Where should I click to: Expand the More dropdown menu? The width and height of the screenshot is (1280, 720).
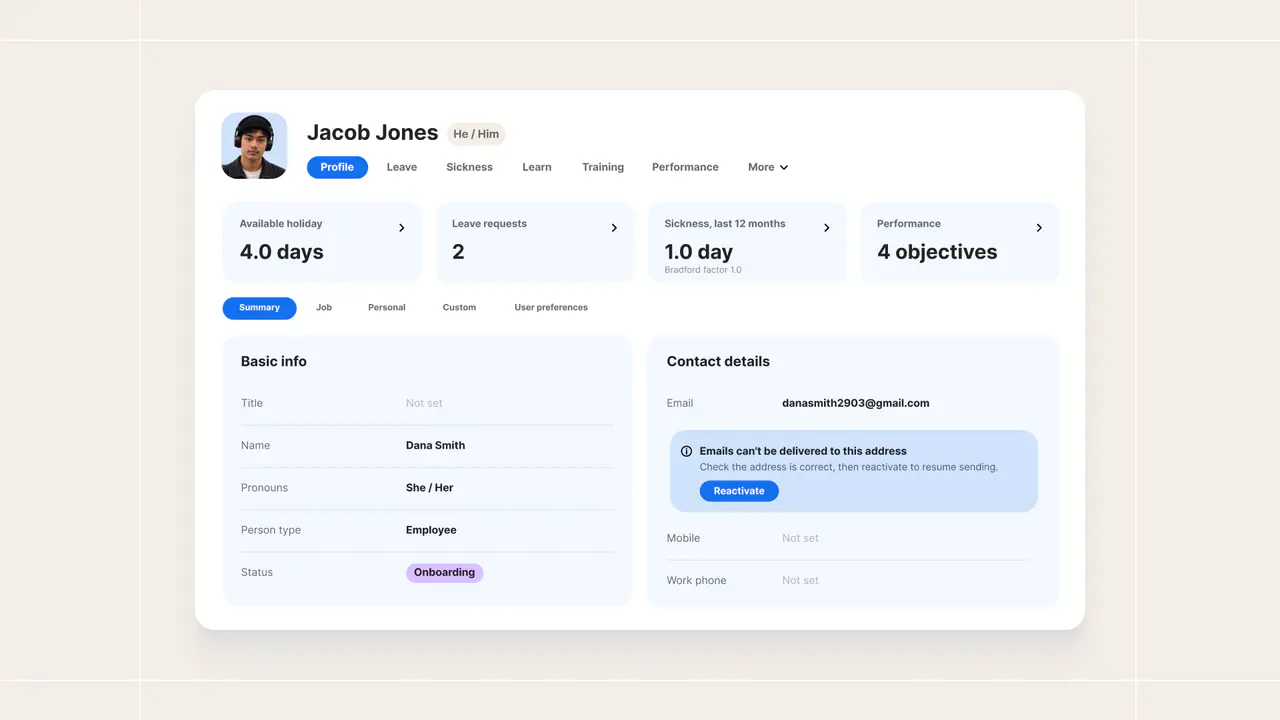pyautogui.click(x=768, y=167)
